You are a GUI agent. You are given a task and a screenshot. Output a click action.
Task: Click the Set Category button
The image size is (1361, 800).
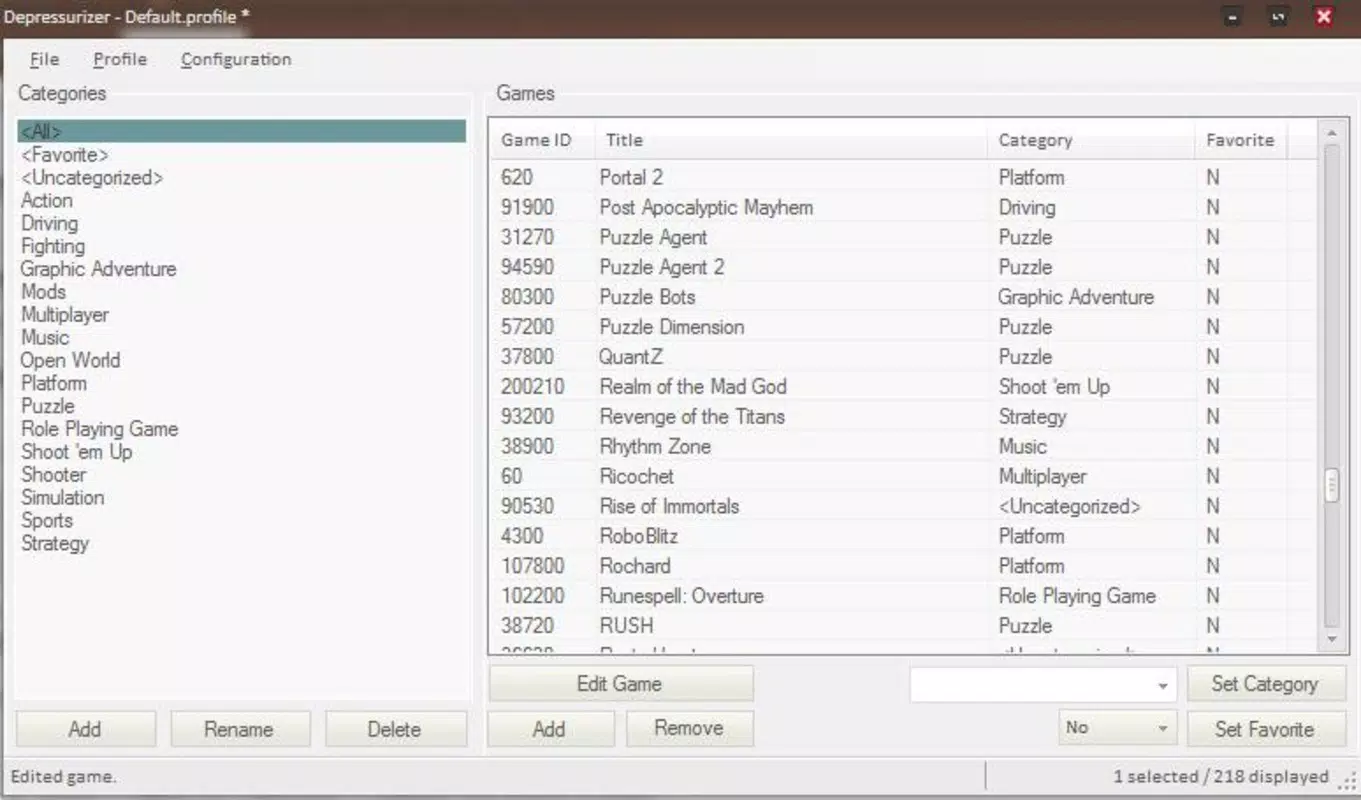click(1265, 684)
